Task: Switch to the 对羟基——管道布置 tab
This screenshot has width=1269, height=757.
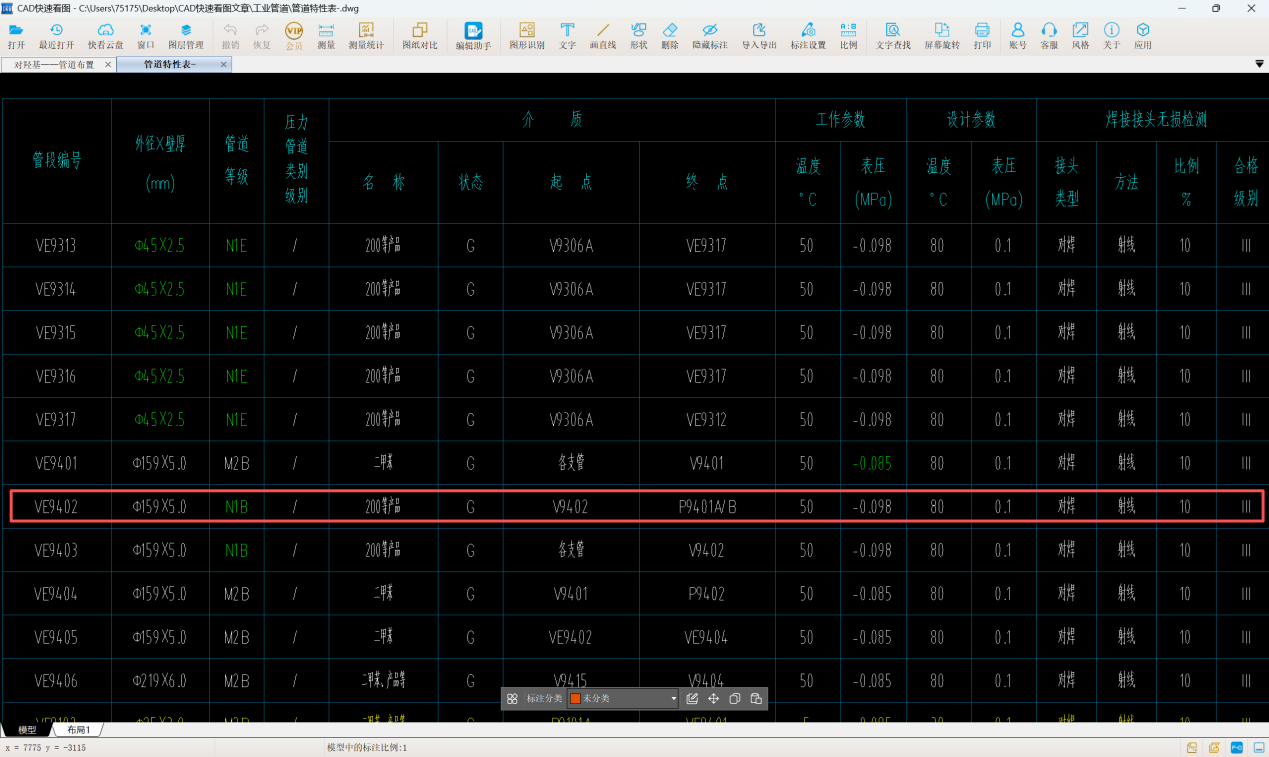Action: (54, 65)
